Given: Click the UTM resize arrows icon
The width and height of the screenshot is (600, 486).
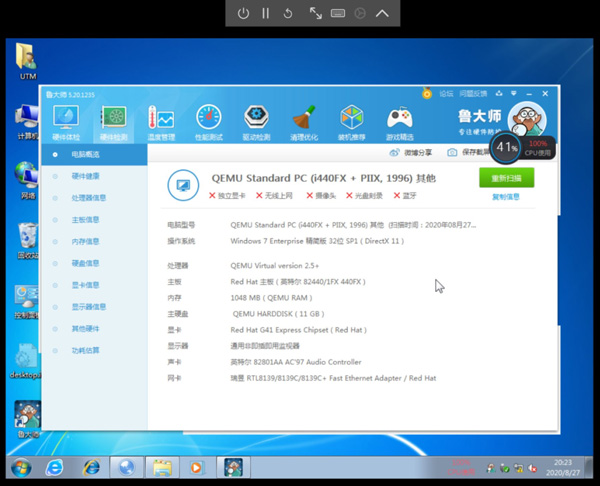Looking at the screenshot, I should [x=315, y=13].
